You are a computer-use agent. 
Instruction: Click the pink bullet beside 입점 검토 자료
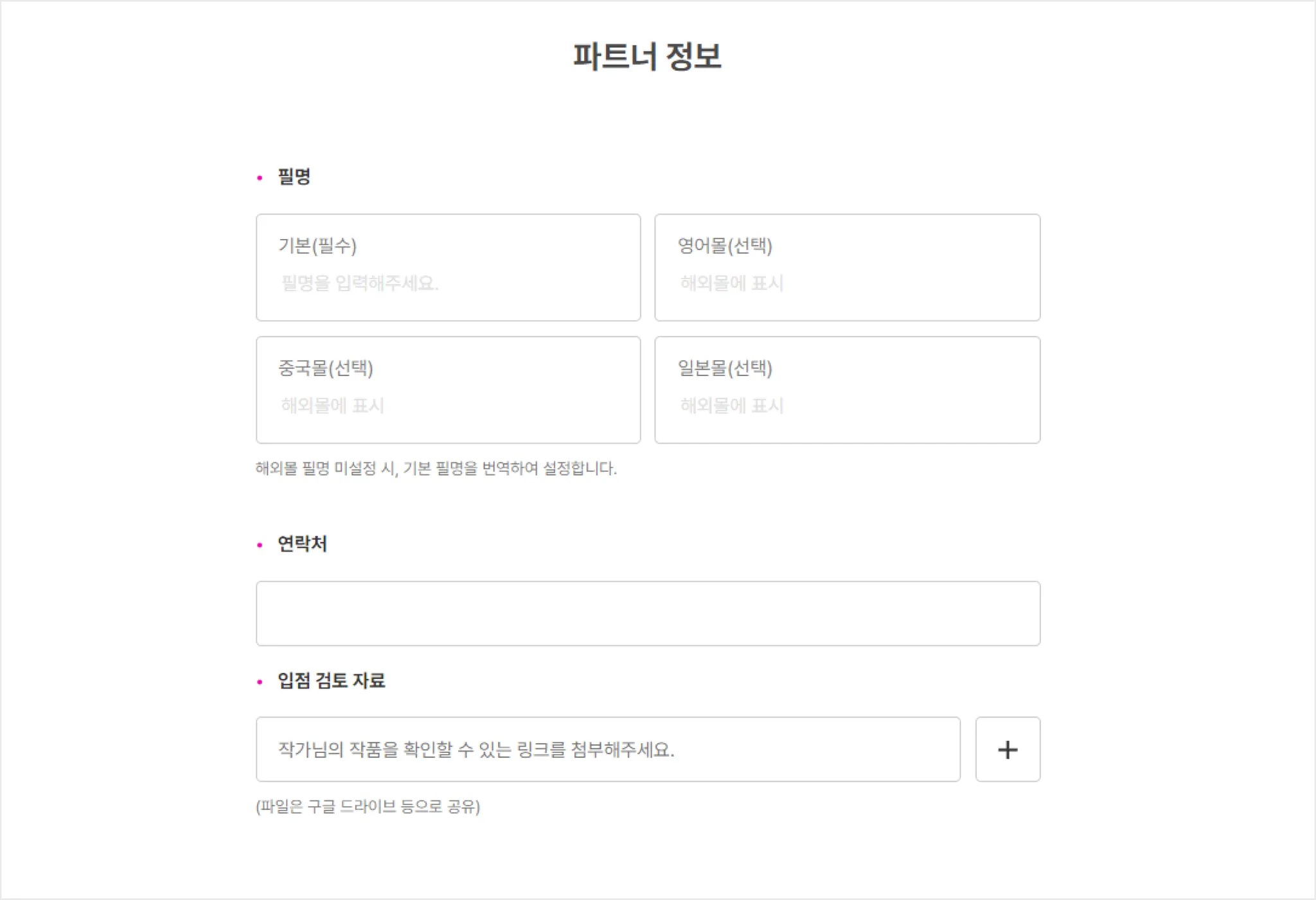click(x=260, y=681)
